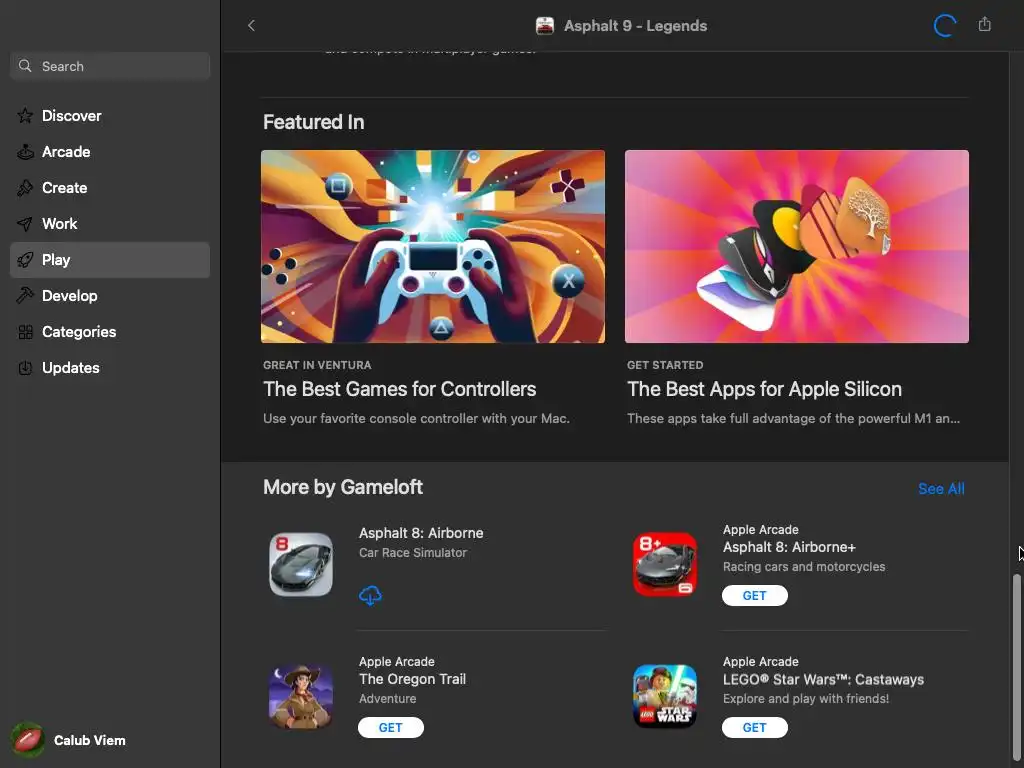Open The Best Apps for Apple Silicon artwork

(x=796, y=246)
